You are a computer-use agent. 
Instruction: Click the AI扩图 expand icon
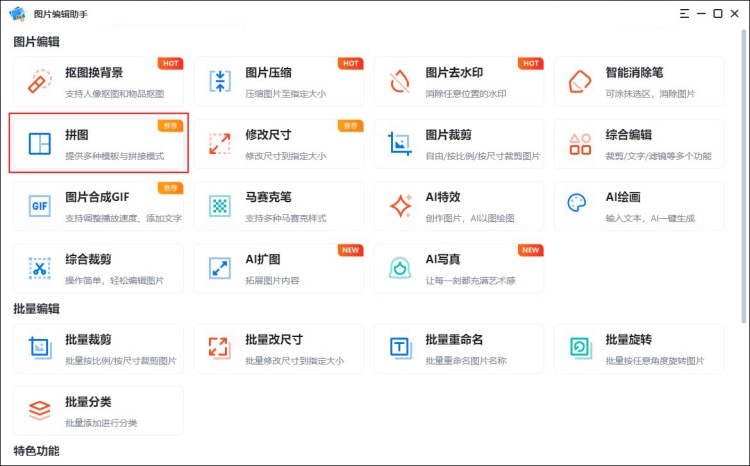(x=220, y=268)
